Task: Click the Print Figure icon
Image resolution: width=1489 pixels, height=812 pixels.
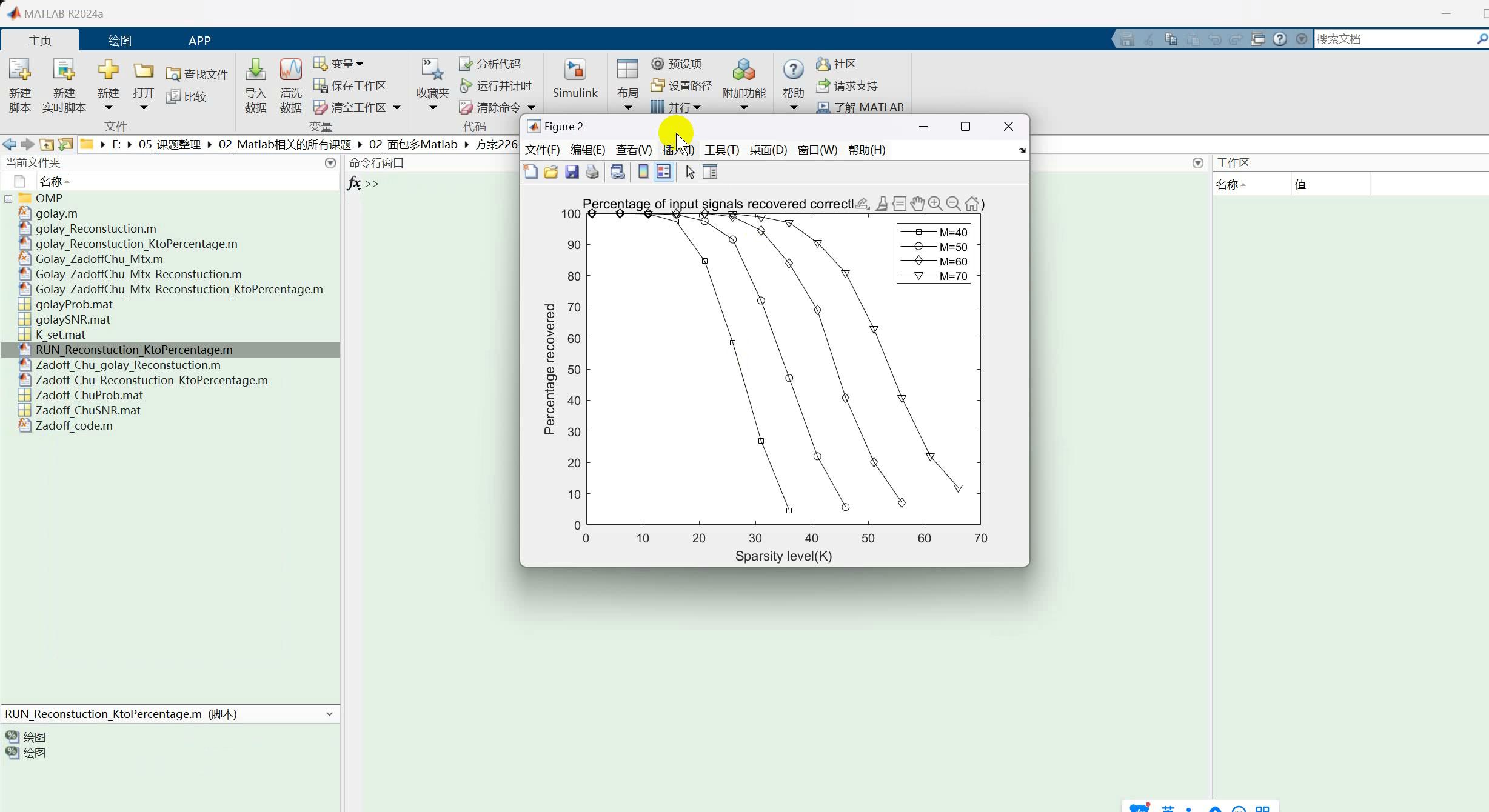Action: click(592, 172)
